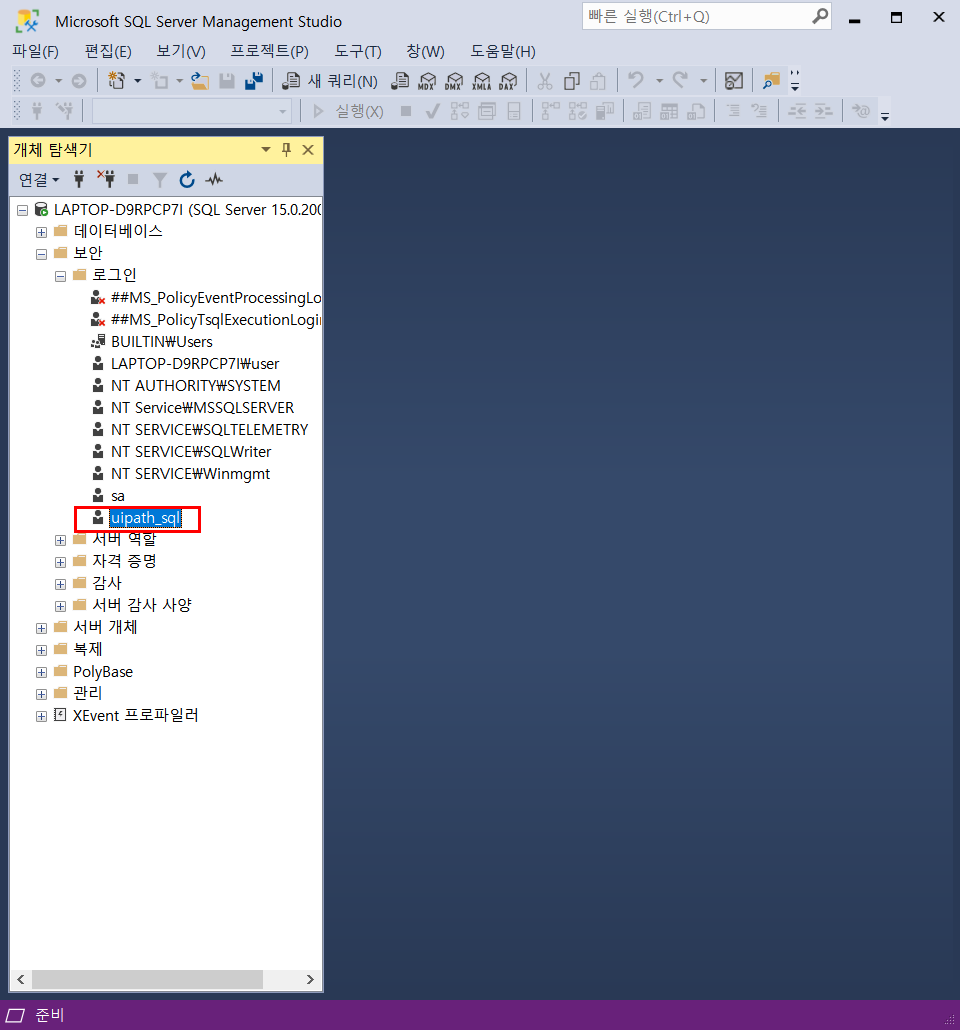Open the 프로젝트(P) menu
The image size is (960, 1030).
pyautogui.click(x=269, y=51)
